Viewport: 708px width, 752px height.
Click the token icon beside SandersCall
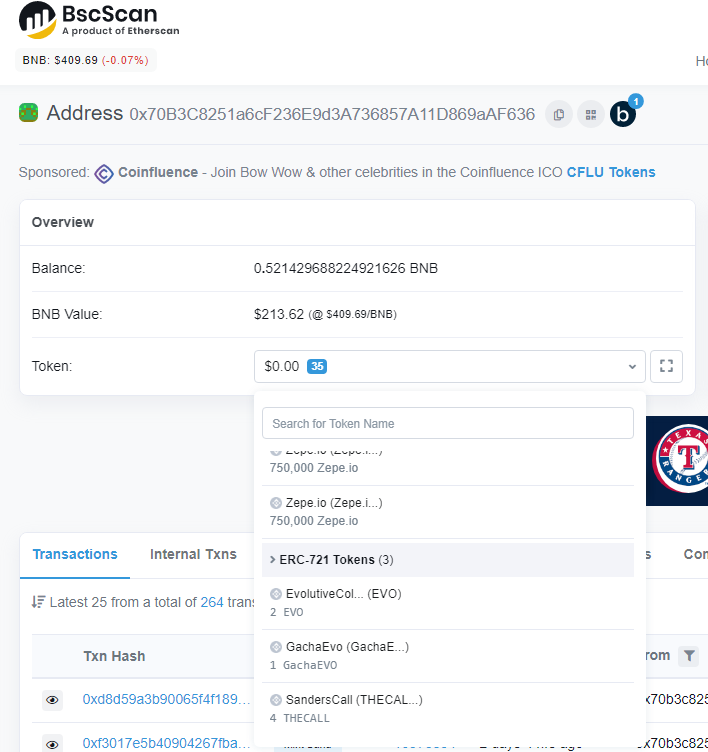click(276, 700)
